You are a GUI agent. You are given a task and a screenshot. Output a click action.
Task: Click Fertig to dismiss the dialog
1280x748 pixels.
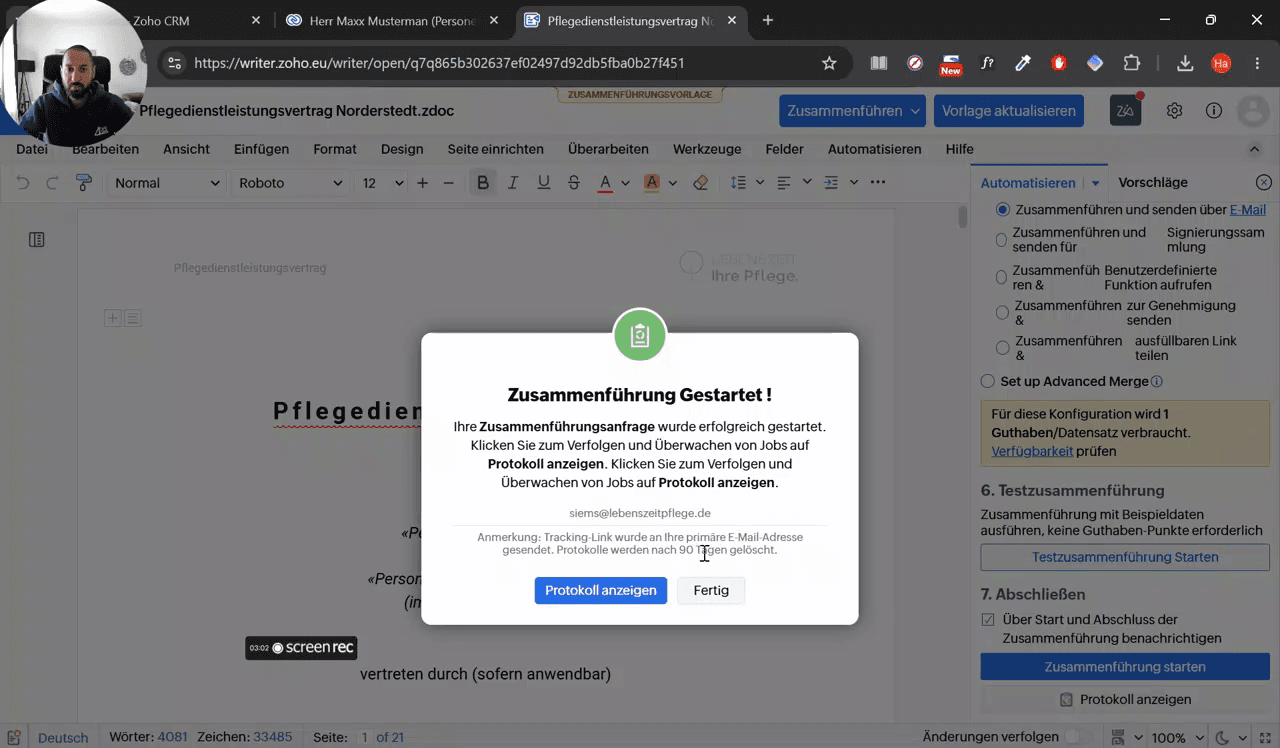(711, 590)
